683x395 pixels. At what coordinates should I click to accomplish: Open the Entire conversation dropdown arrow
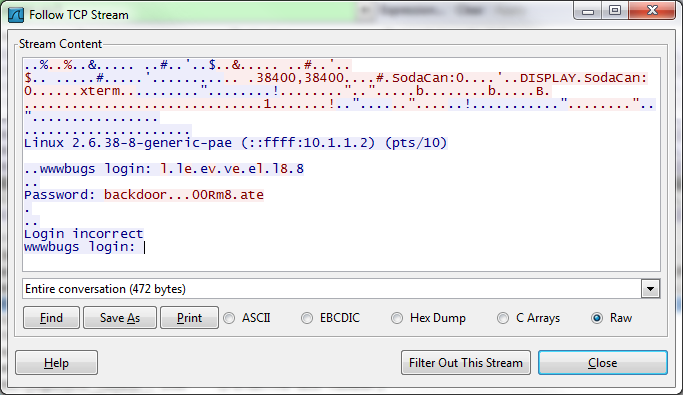click(x=650, y=289)
